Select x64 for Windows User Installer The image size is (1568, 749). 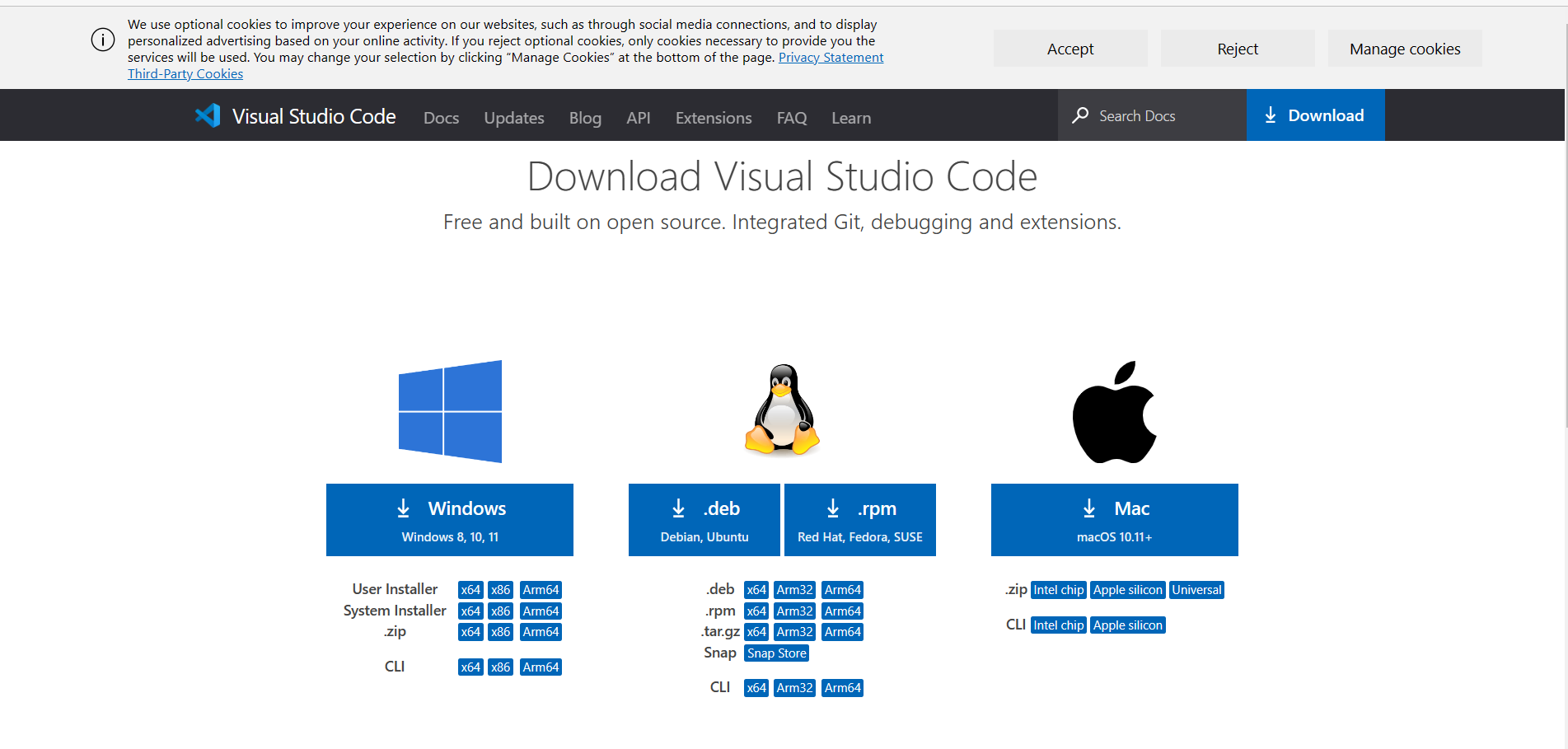(x=470, y=590)
